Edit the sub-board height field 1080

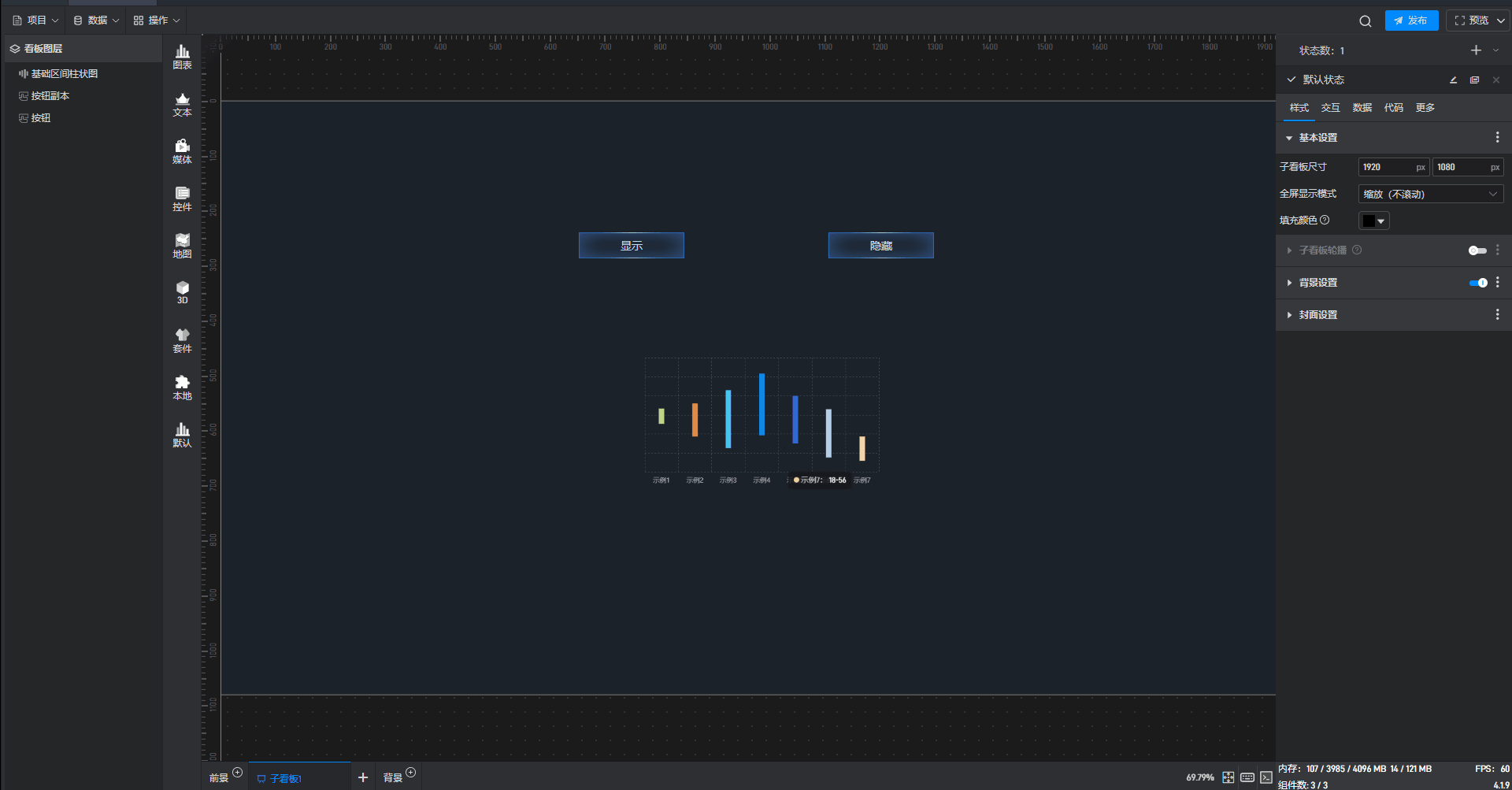pyautogui.click(x=1467, y=167)
